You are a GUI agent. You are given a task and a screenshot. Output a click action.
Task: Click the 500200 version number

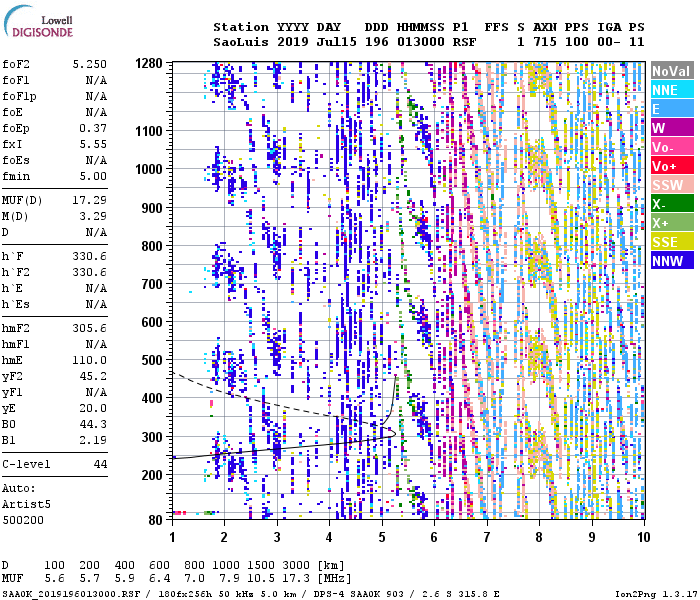(x=23, y=520)
